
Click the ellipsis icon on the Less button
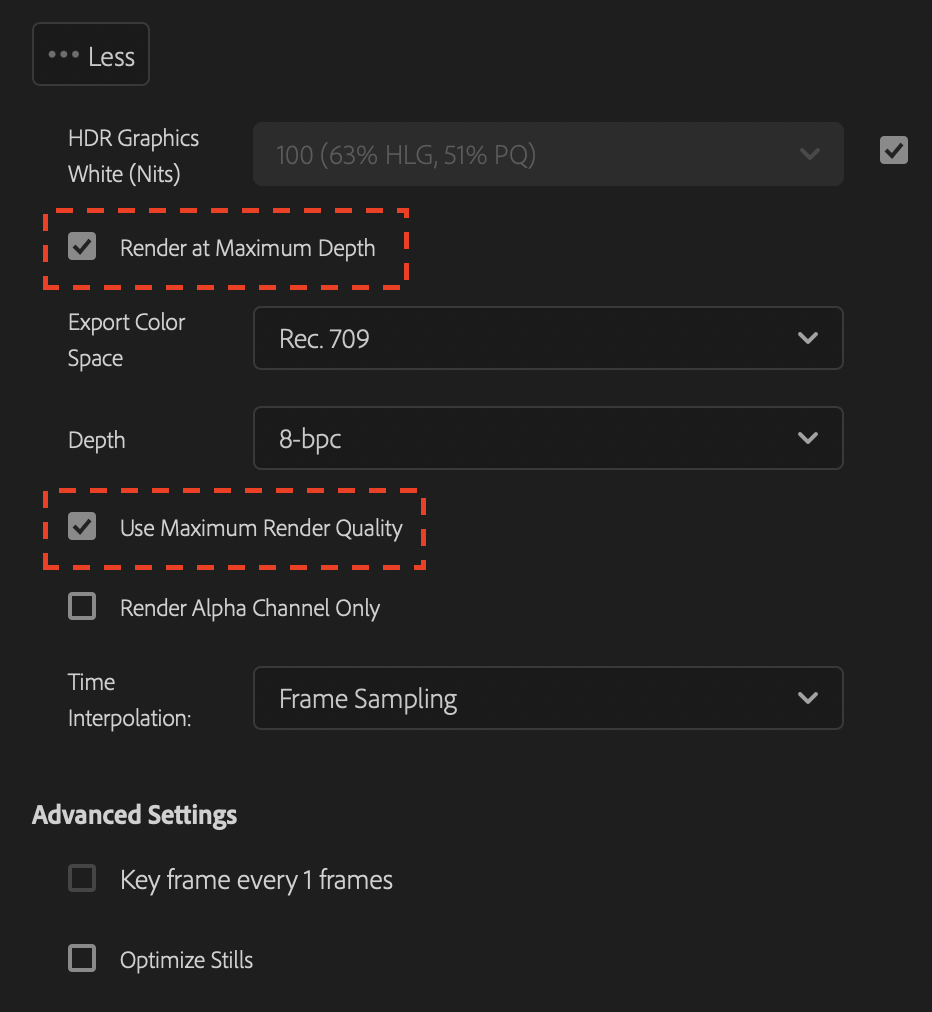click(x=64, y=54)
